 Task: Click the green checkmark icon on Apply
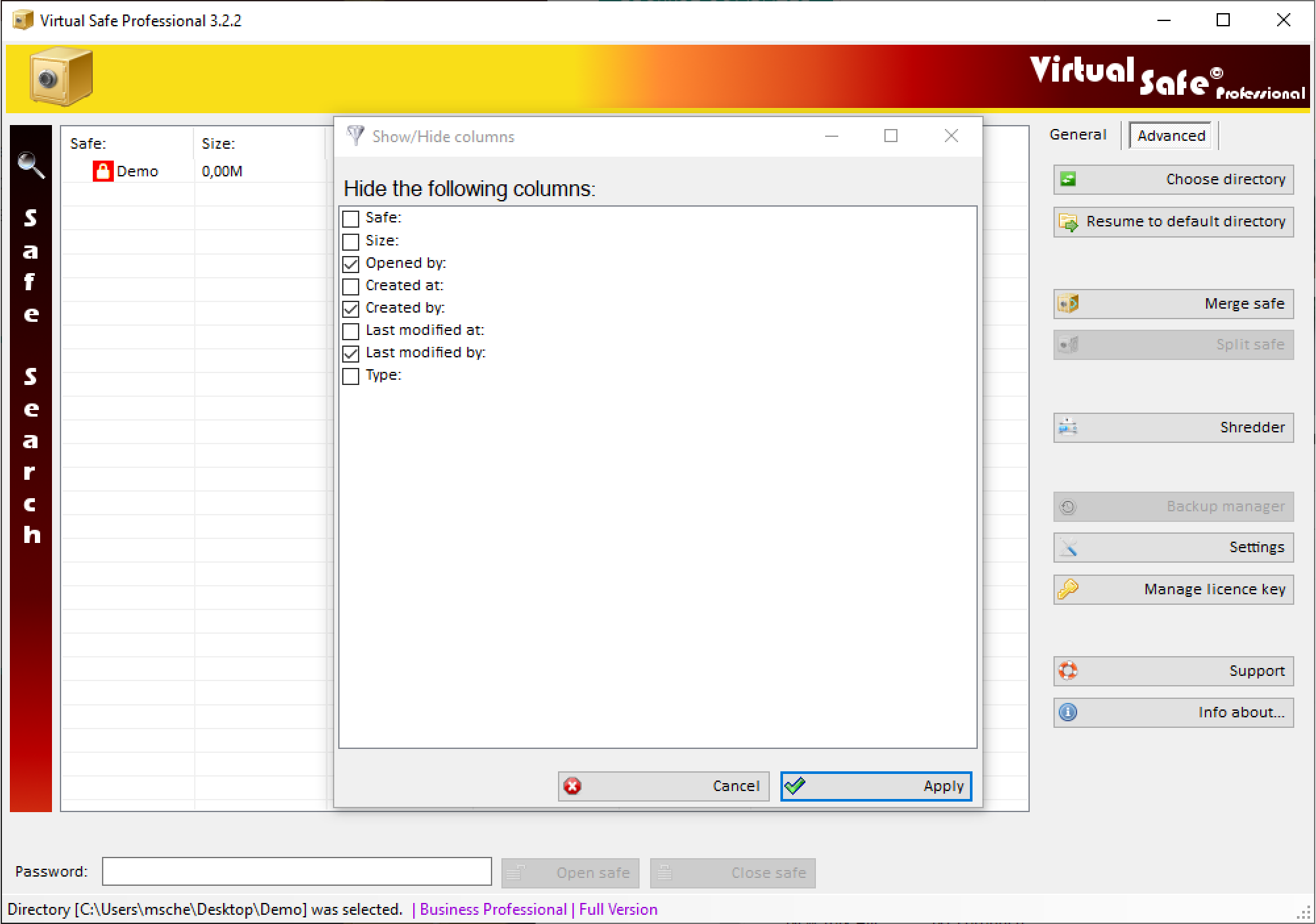pyautogui.click(x=795, y=786)
